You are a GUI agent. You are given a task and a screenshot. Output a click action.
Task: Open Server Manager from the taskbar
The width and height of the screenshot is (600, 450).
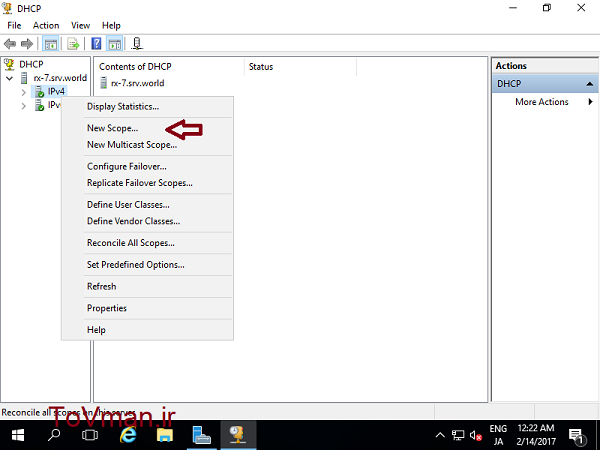201,436
